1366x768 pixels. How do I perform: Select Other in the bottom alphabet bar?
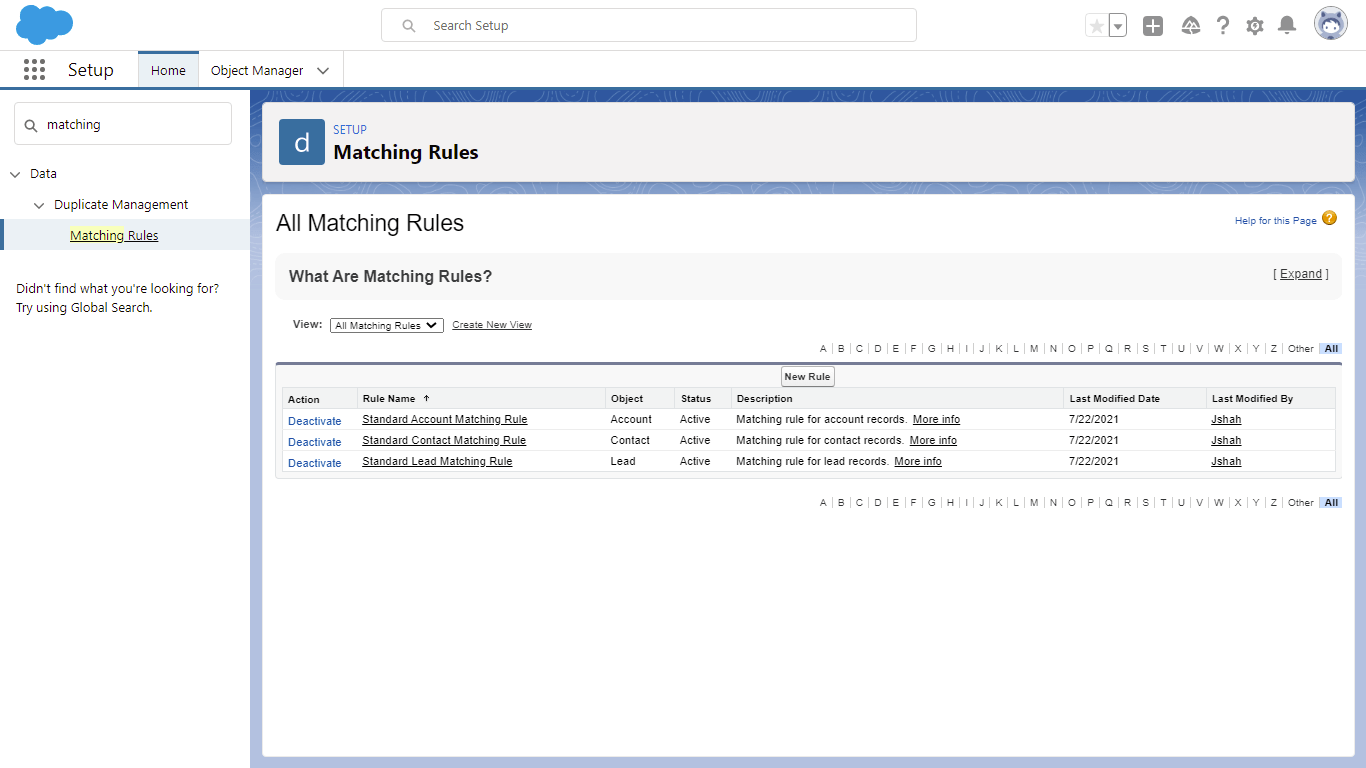[x=1301, y=503]
